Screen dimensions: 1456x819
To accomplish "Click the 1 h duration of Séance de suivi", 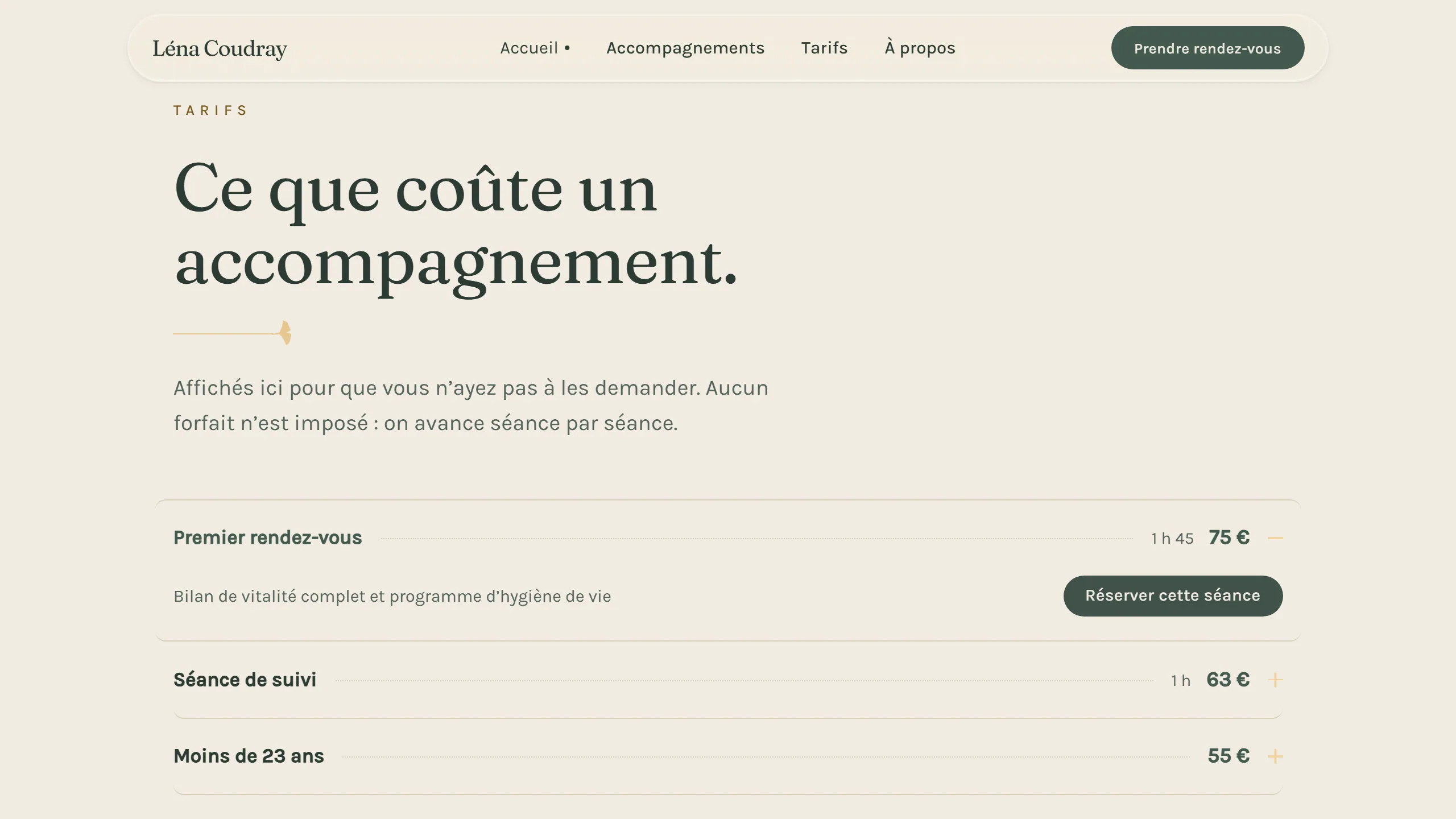I will 1181,681.
